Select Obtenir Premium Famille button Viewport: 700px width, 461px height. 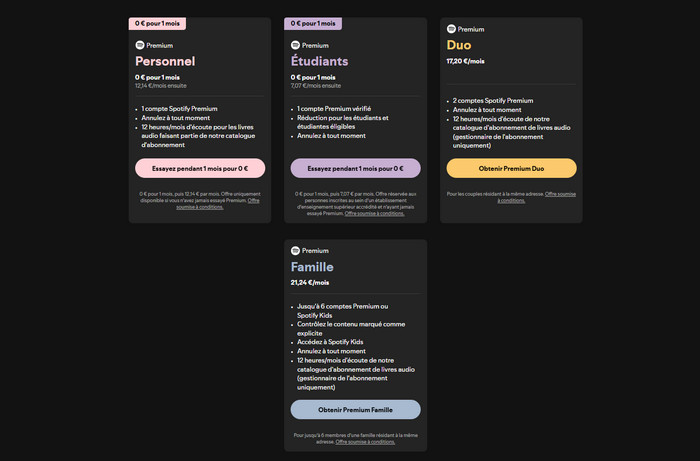coord(355,409)
